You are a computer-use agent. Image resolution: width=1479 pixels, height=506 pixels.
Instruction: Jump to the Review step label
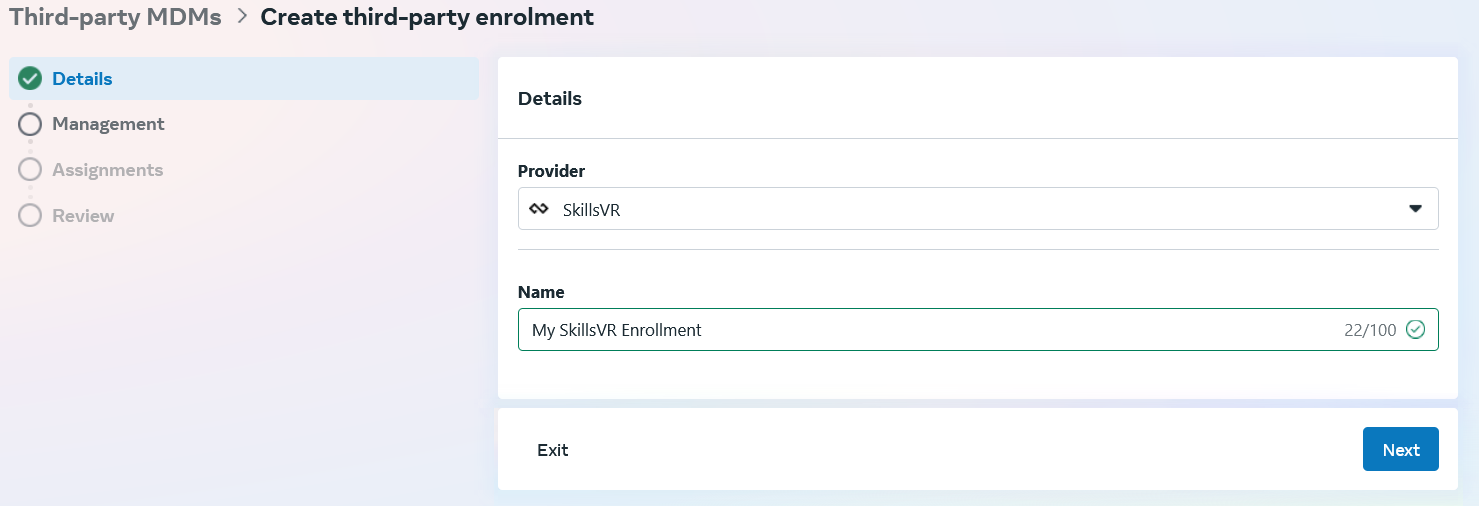pos(83,216)
